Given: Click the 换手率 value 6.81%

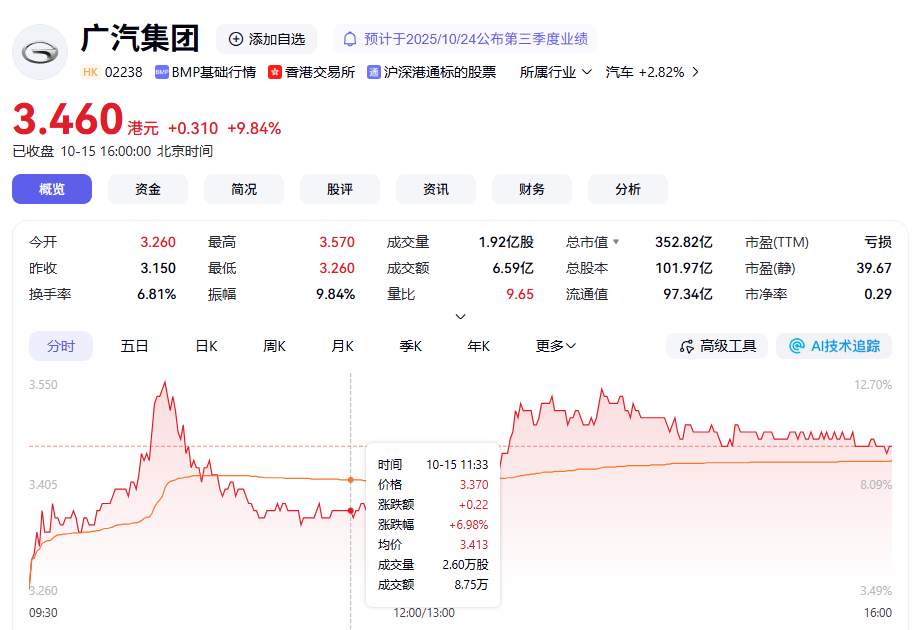Looking at the screenshot, I should (x=156, y=294).
